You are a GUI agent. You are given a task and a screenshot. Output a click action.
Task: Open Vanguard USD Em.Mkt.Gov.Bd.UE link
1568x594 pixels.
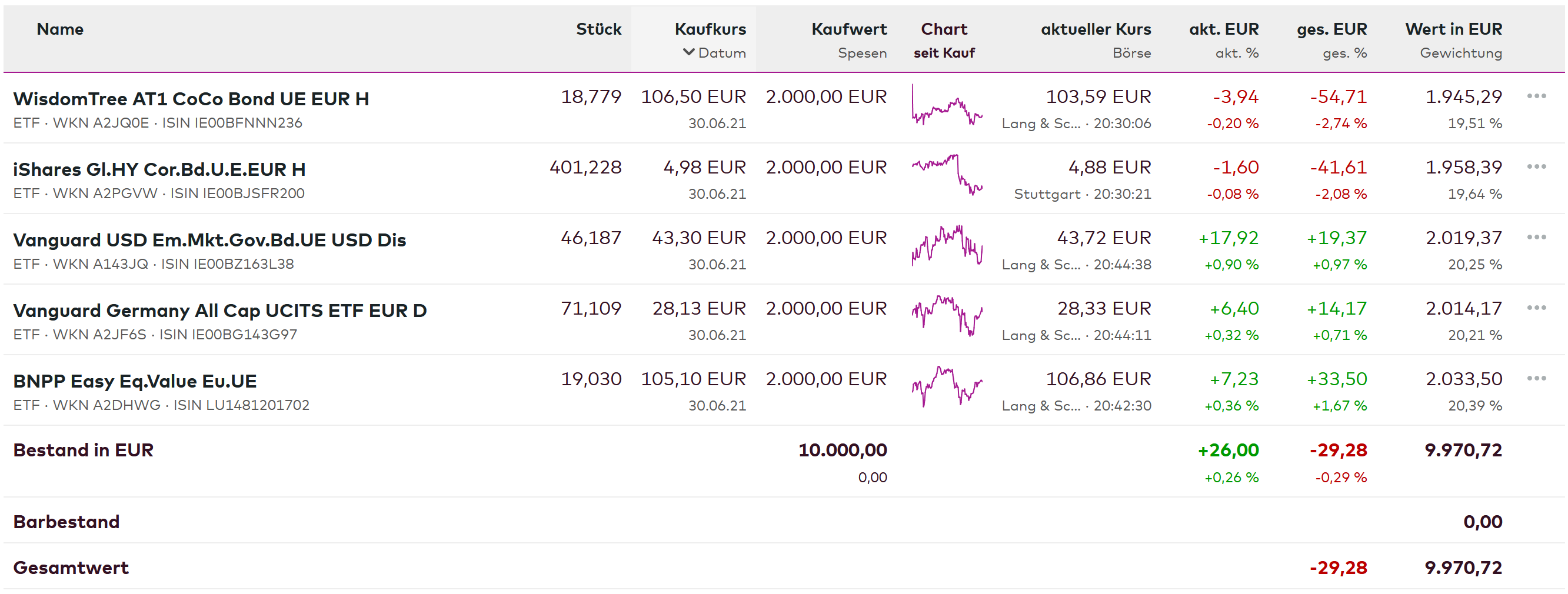point(209,240)
